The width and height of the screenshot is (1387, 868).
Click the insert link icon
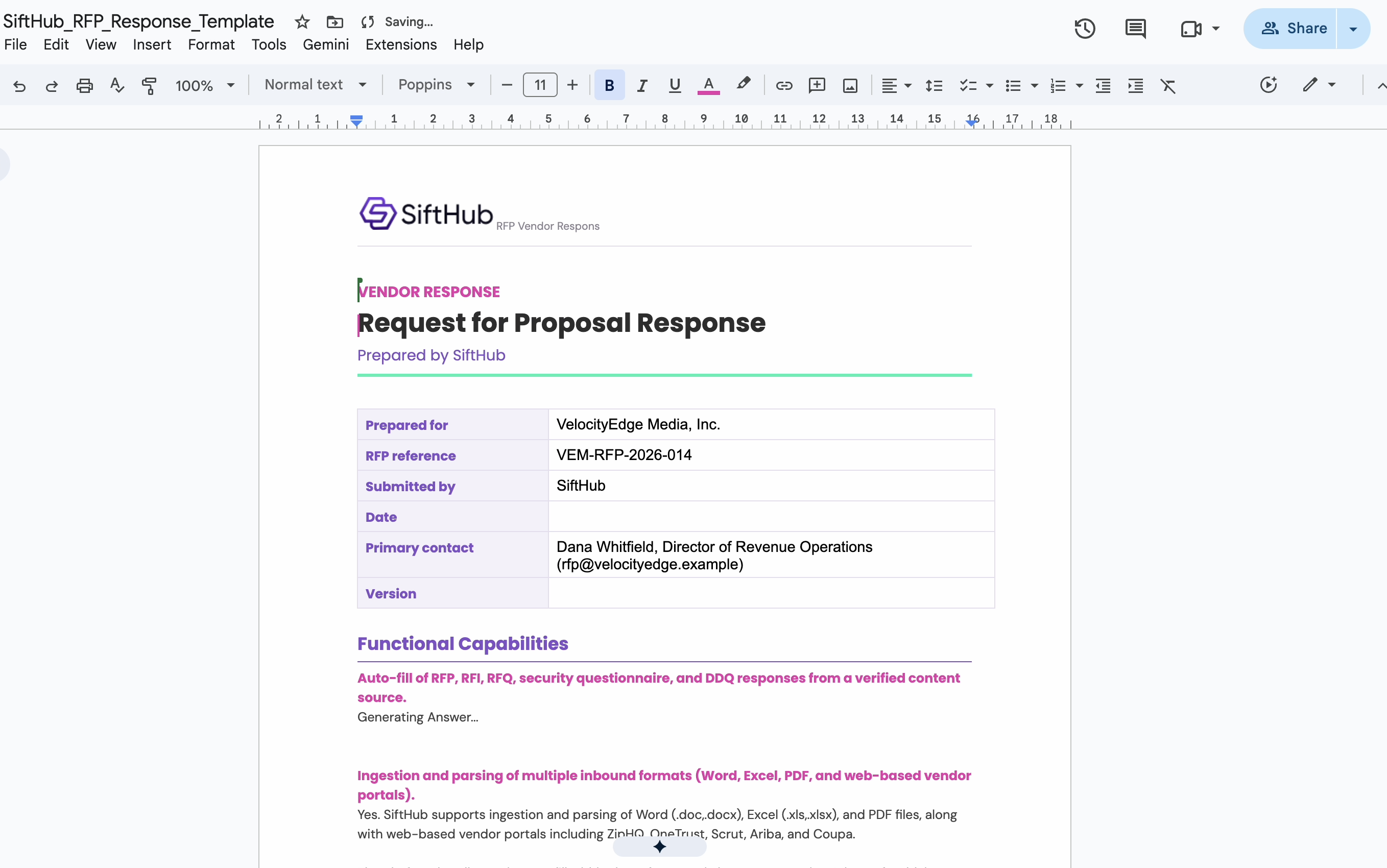tap(783, 86)
